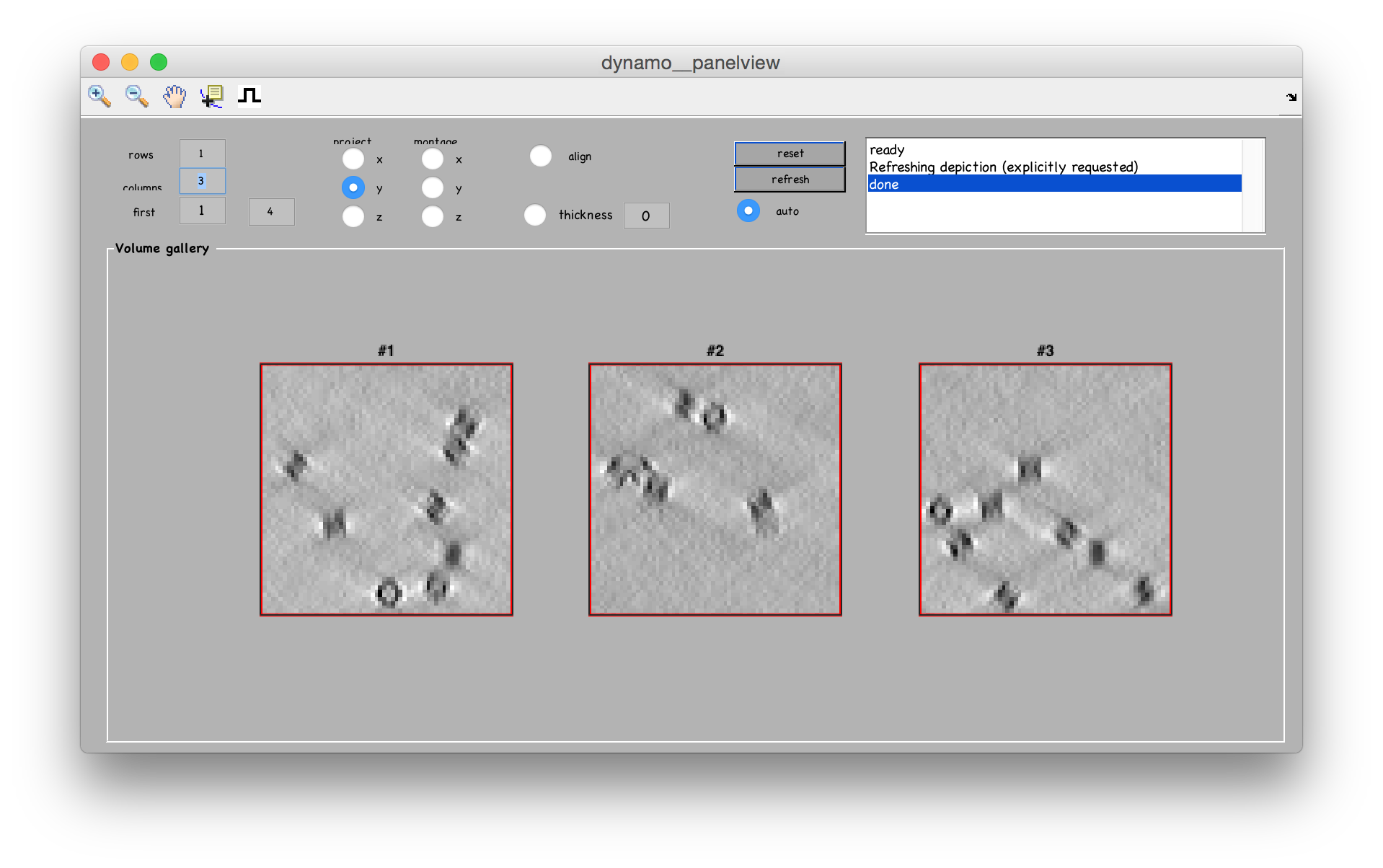Click the reset button

coord(790,154)
